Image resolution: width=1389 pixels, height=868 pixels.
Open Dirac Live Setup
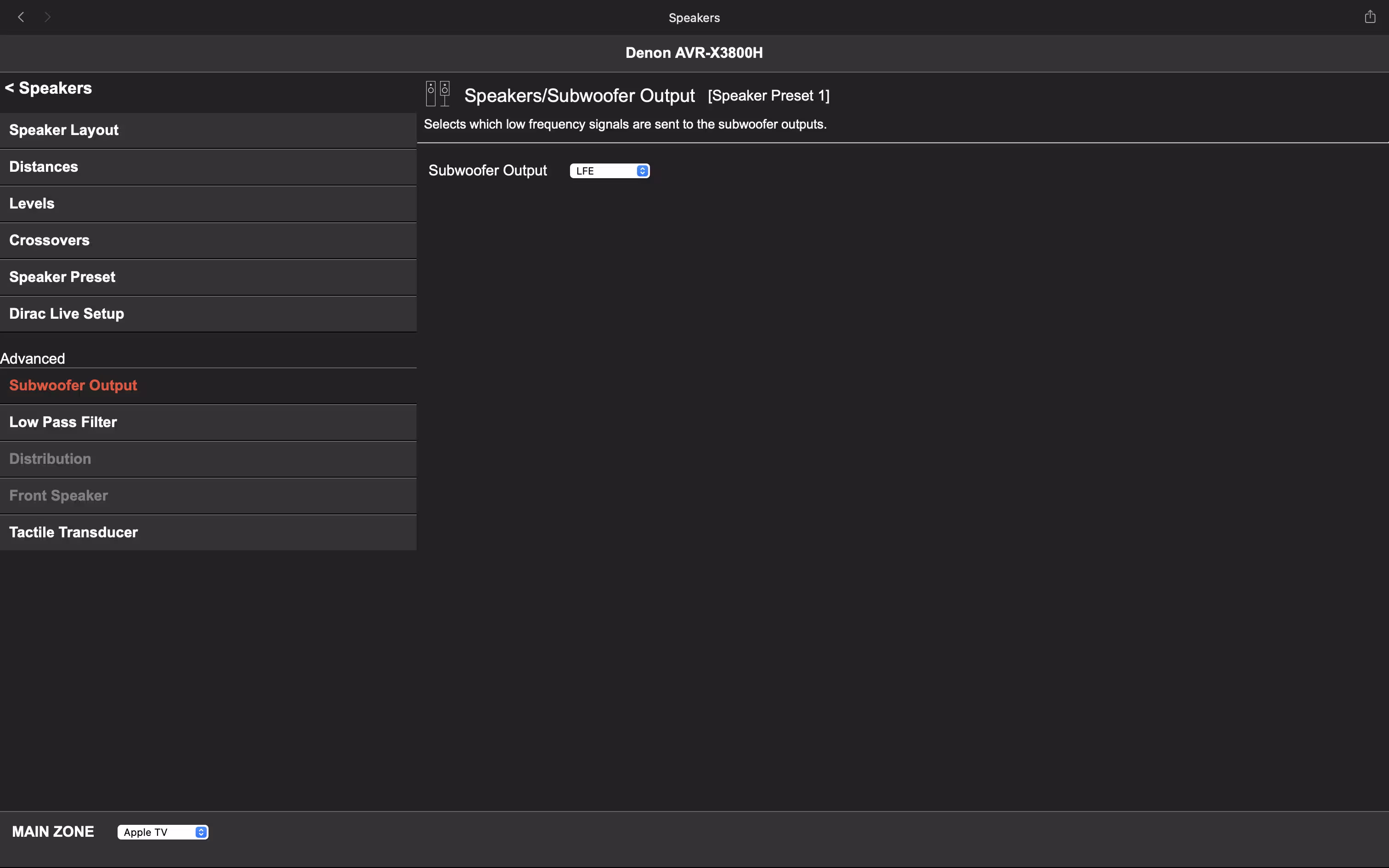pos(67,314)
